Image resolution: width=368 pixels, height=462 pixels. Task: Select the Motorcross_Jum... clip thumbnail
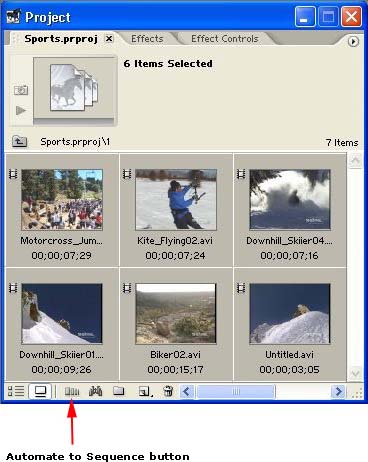tap(62, 199)
